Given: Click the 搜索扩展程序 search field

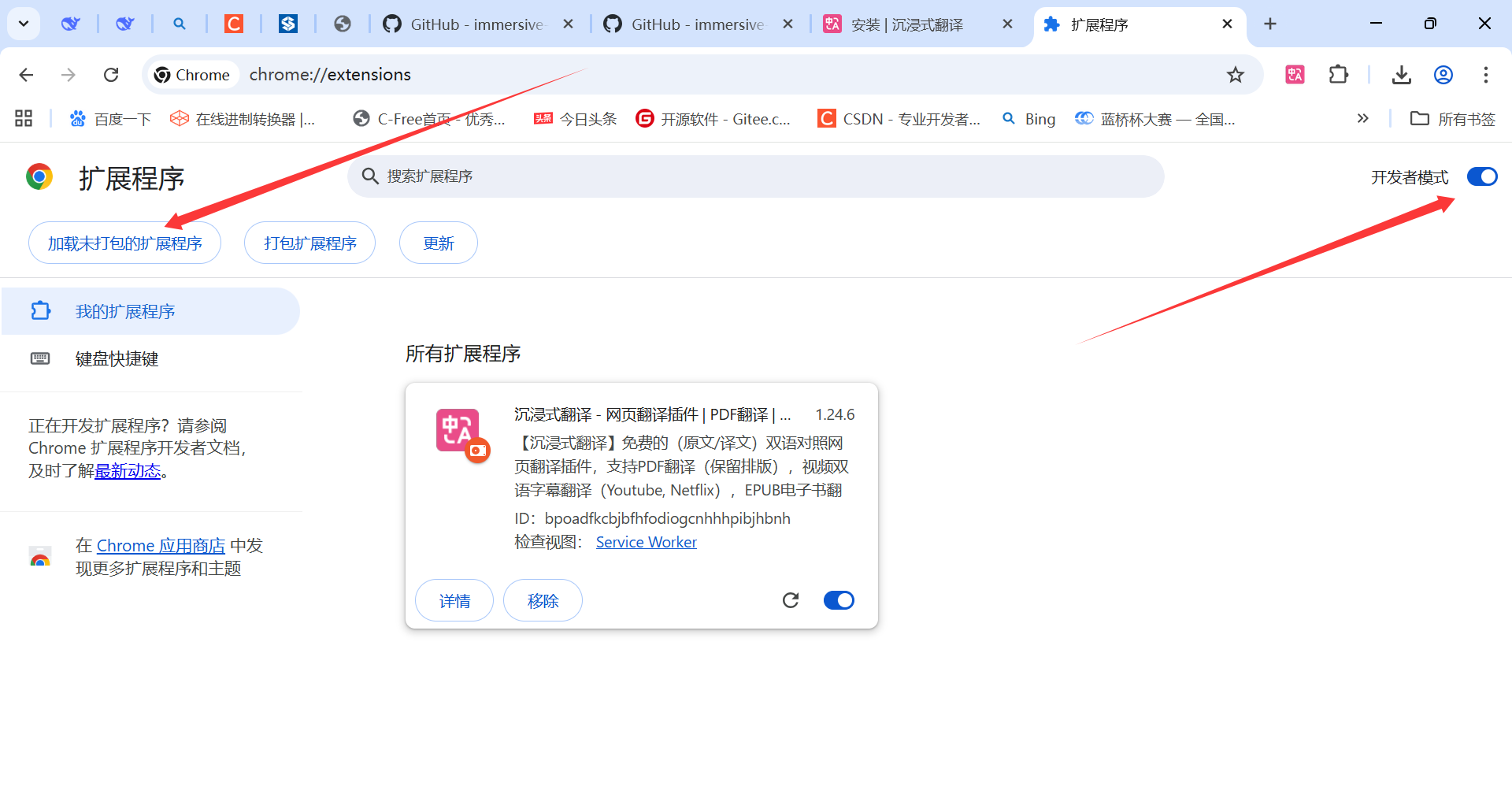Looking at the screenshot, I should click(x=755, y=176).
